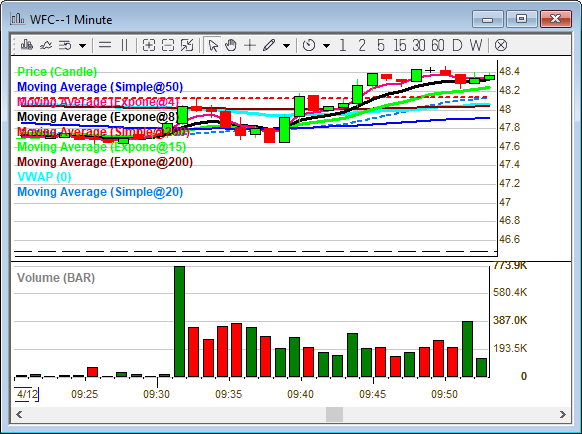The height and width of the screenshot is (434, 582).
Task: Switch to 1 minute interval
Action: coord(343,46)
